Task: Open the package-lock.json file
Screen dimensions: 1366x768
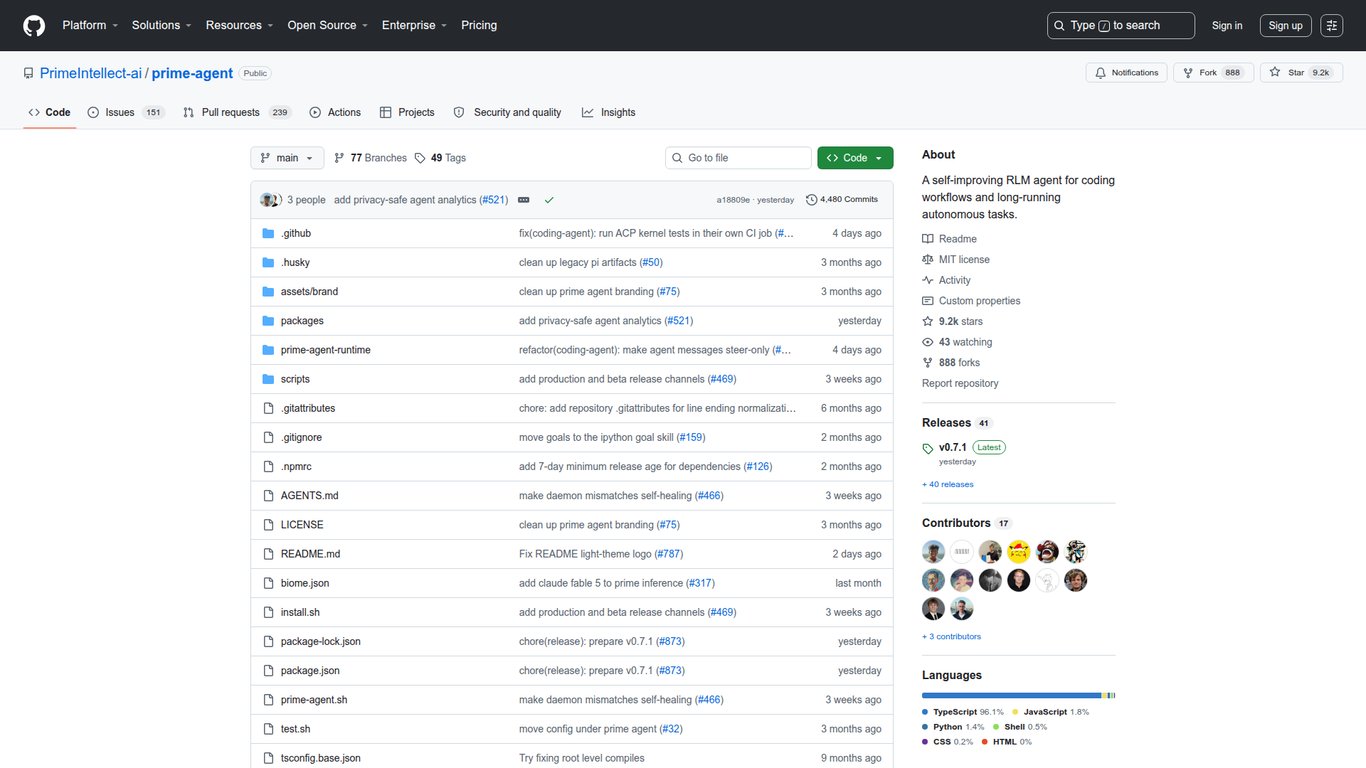Action: click(321, 641)
